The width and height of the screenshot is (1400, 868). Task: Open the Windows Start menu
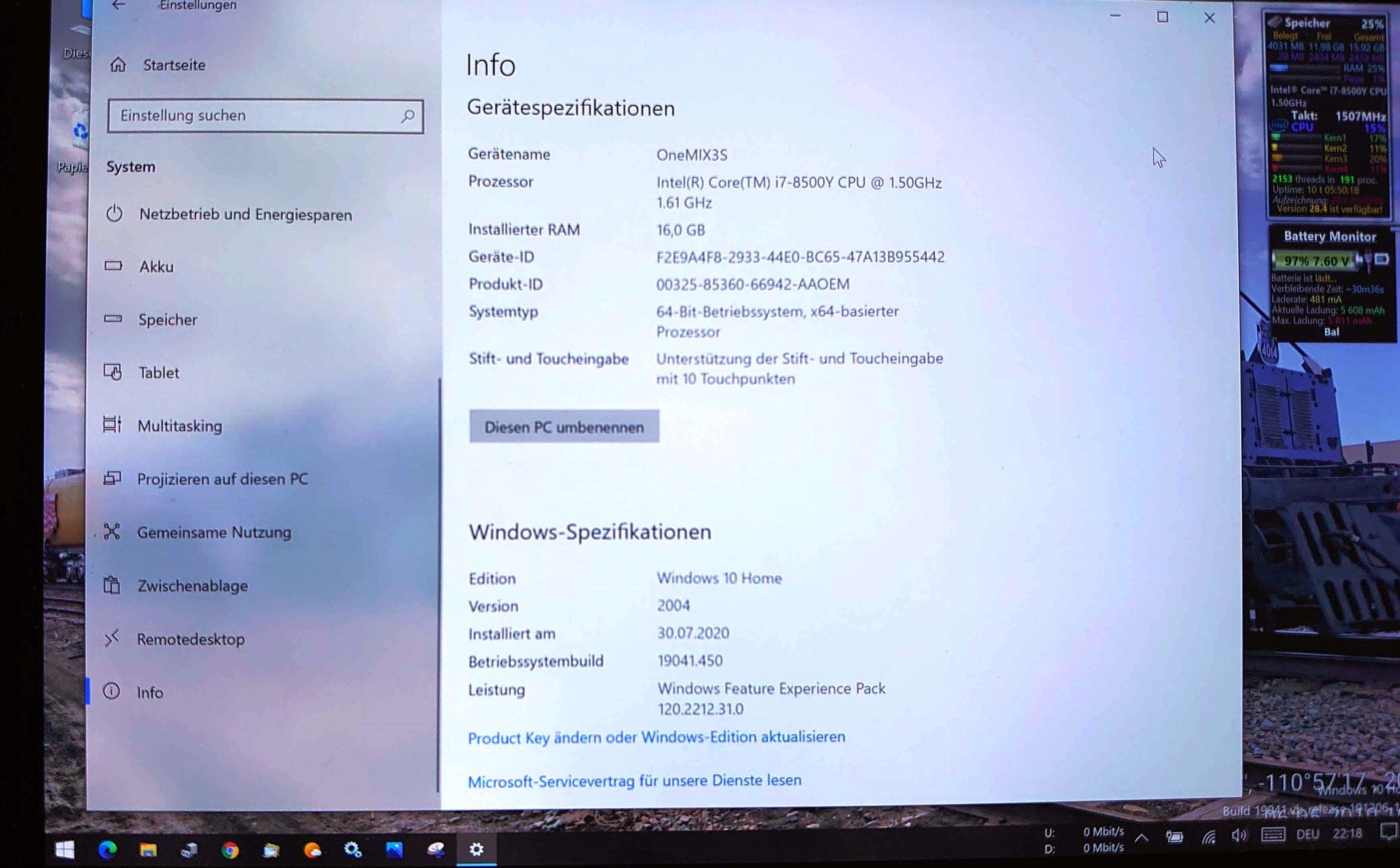(65, 849)
